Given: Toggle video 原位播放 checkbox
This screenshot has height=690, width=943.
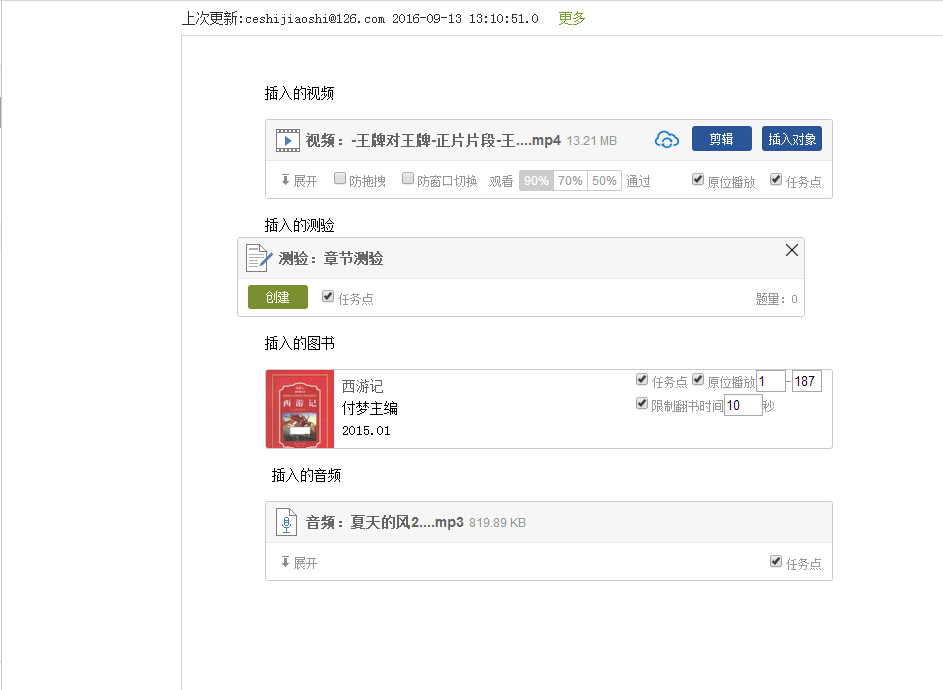Looking at the screenshot, I should (x=698, y=179).
